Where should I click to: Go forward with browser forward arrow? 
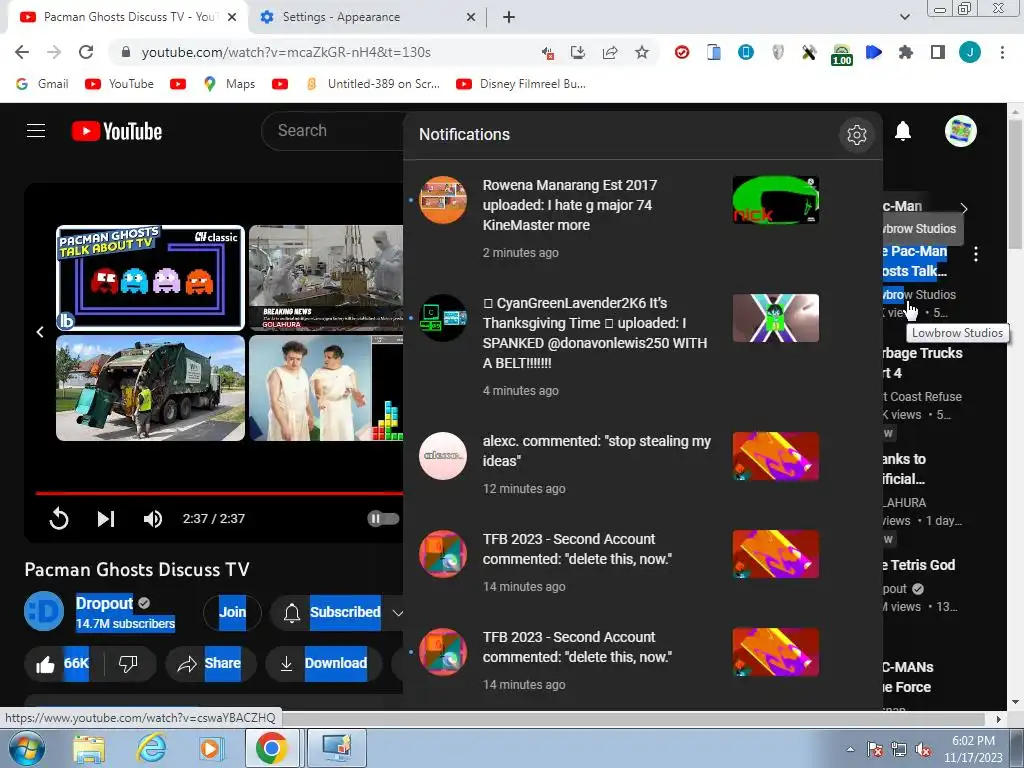(x=54, y=52)
